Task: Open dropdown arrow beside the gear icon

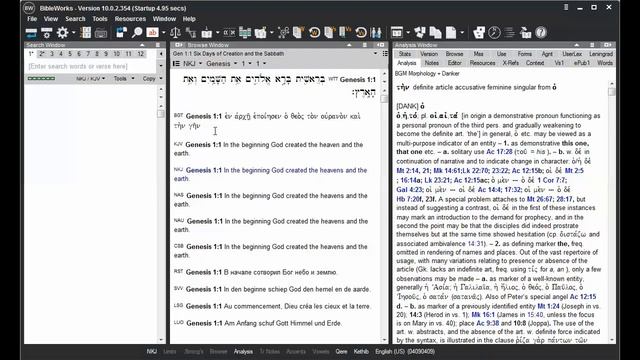Action: 73,33
